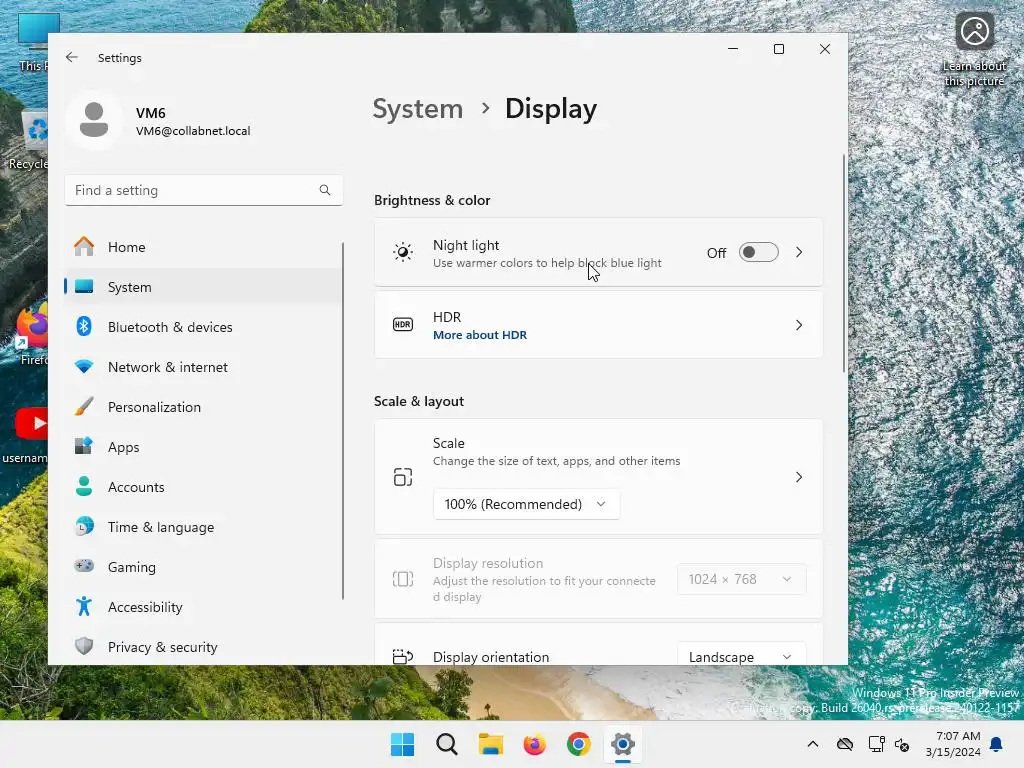
Task: Select System in the sidebar
Action: click(204, 287)
